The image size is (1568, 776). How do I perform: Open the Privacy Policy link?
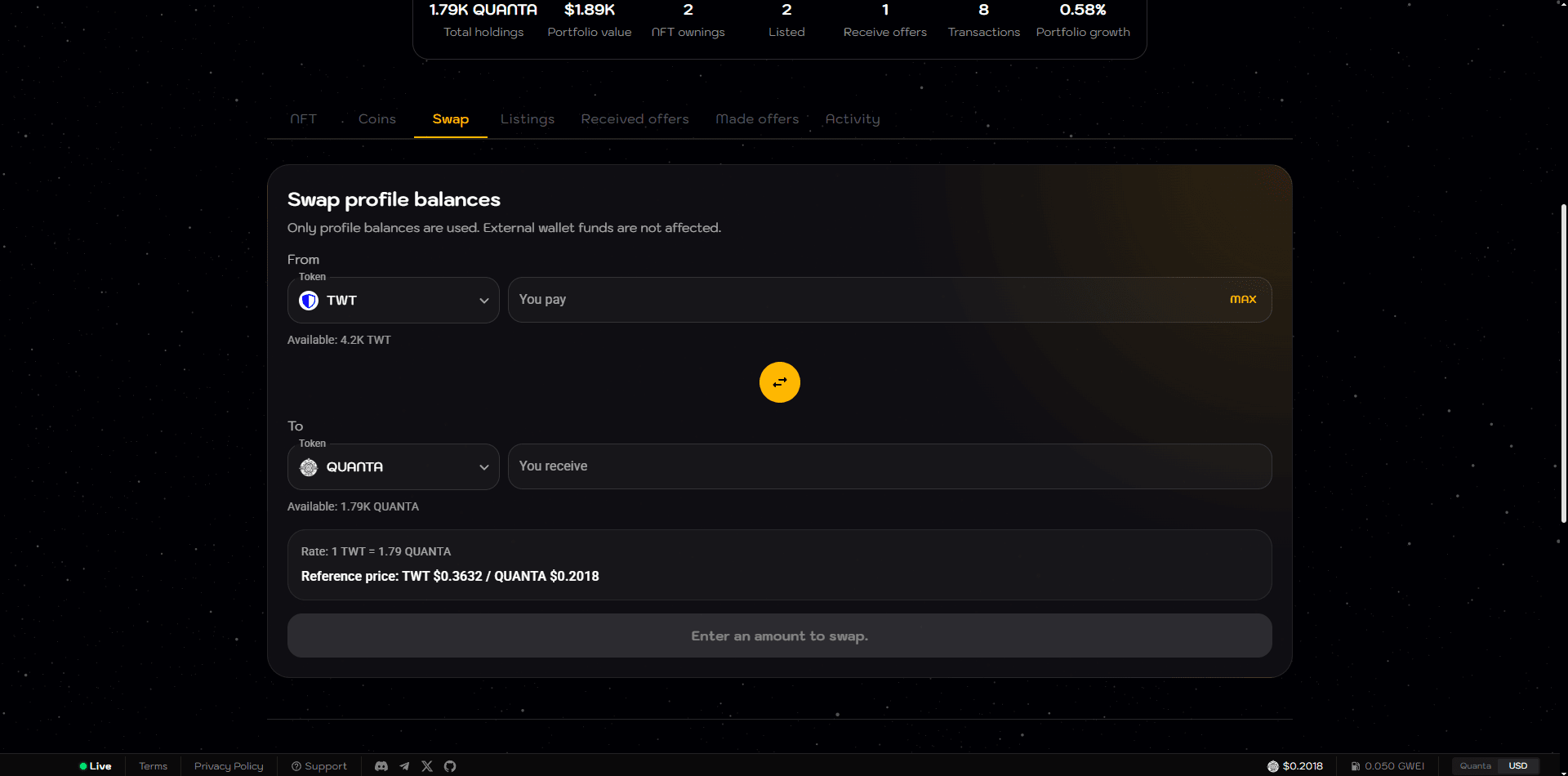tap(229, 766)
